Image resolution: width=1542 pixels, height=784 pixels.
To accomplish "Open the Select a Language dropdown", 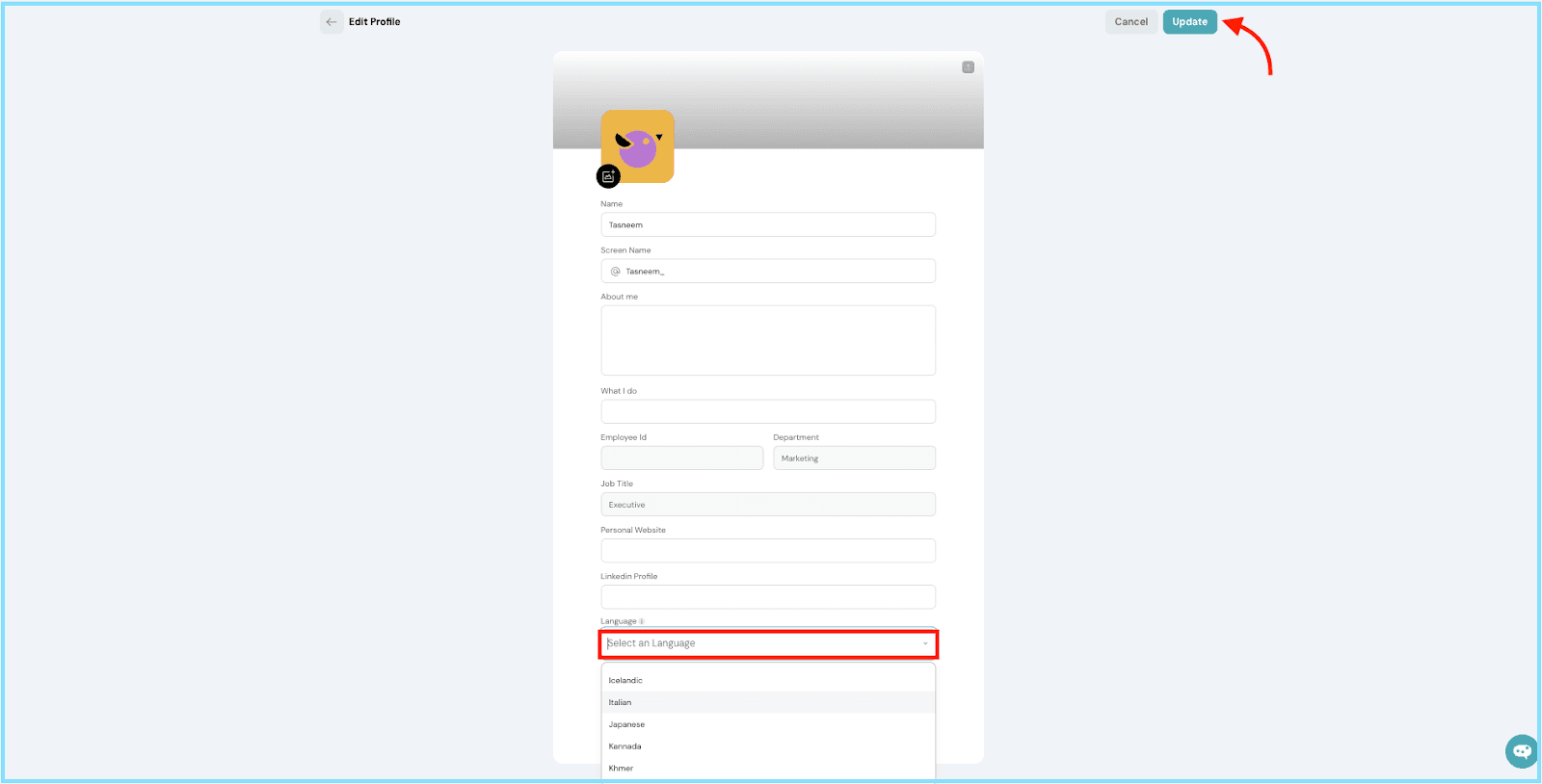I will click(761, 643).
